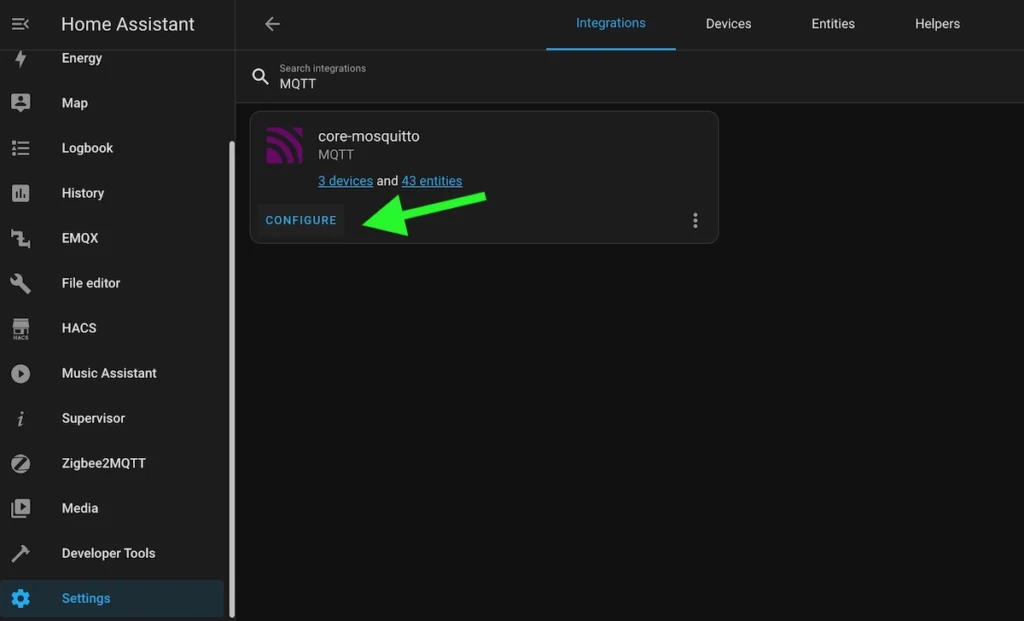Viewport: 1024px width, 621px height.
Task: Open Developer Tools in the sidebar
Action: tap(112, 553)
